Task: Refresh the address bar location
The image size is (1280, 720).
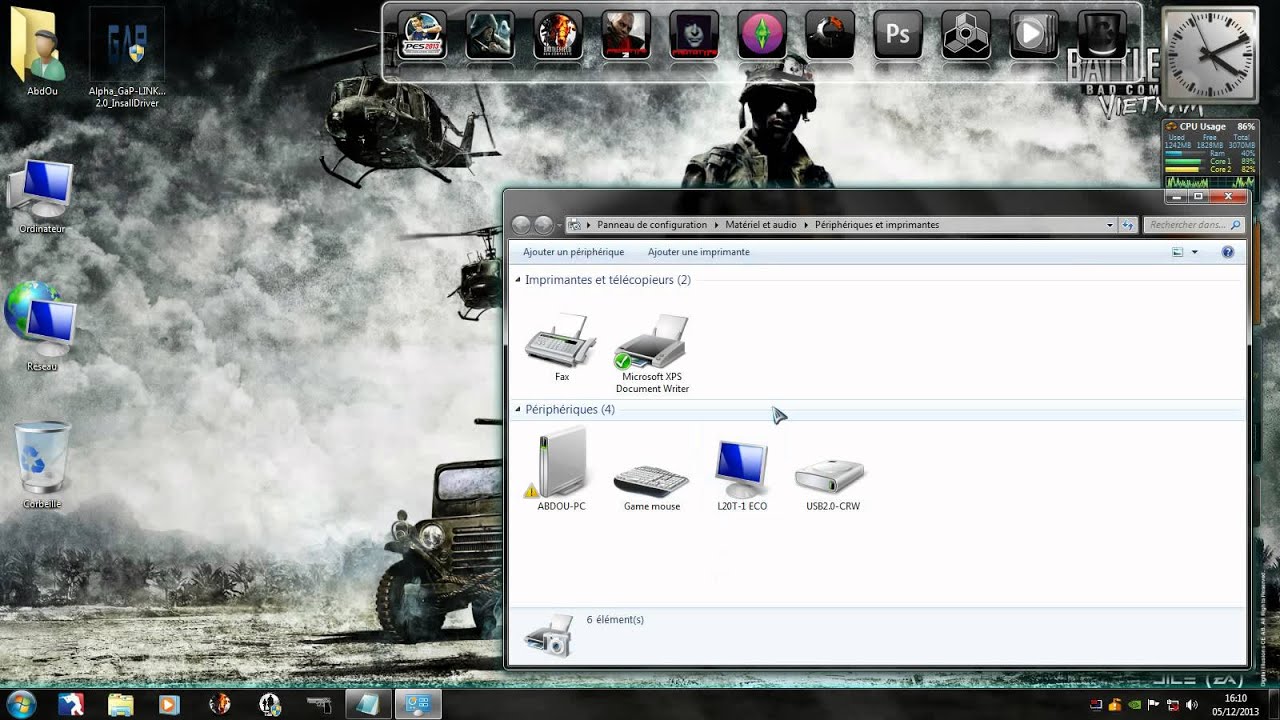Action: click(x=1128, y=225)
